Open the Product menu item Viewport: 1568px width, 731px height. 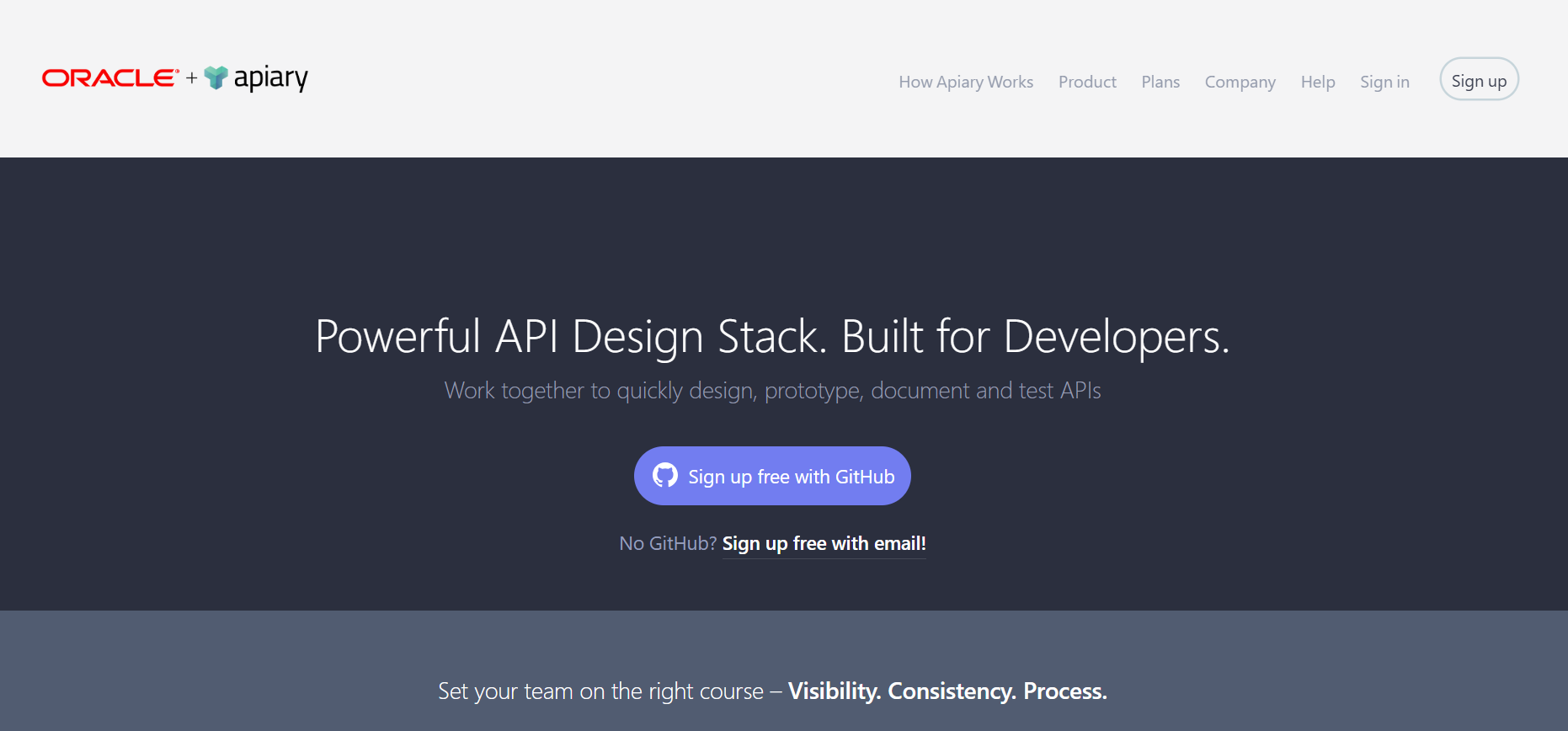click(x=1087, y=82)
